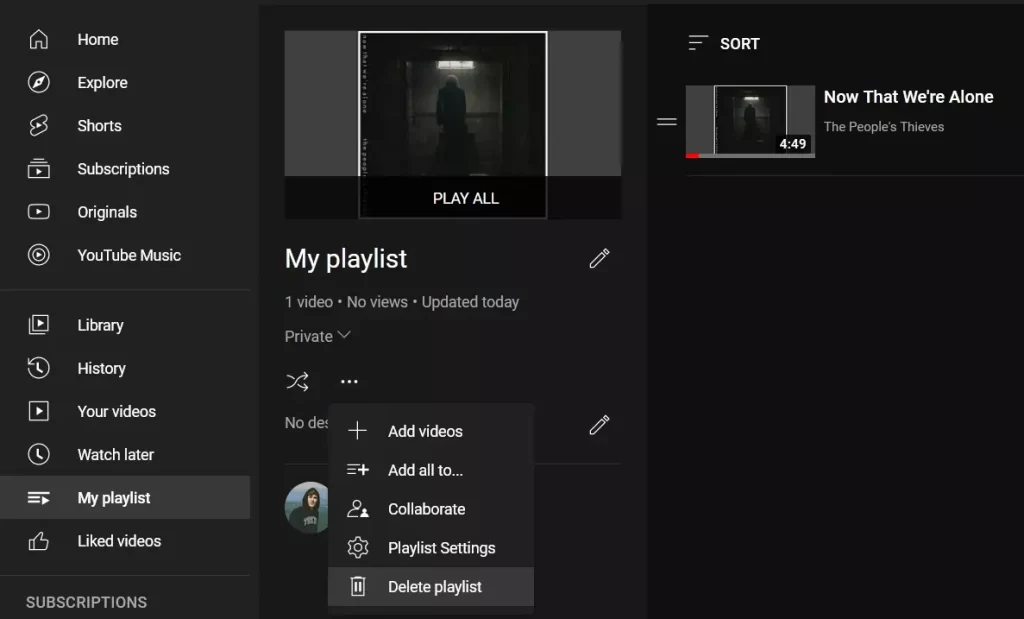Open the YouTube Music link
Screen dimensions: 1024x619
tap(129, 255)
